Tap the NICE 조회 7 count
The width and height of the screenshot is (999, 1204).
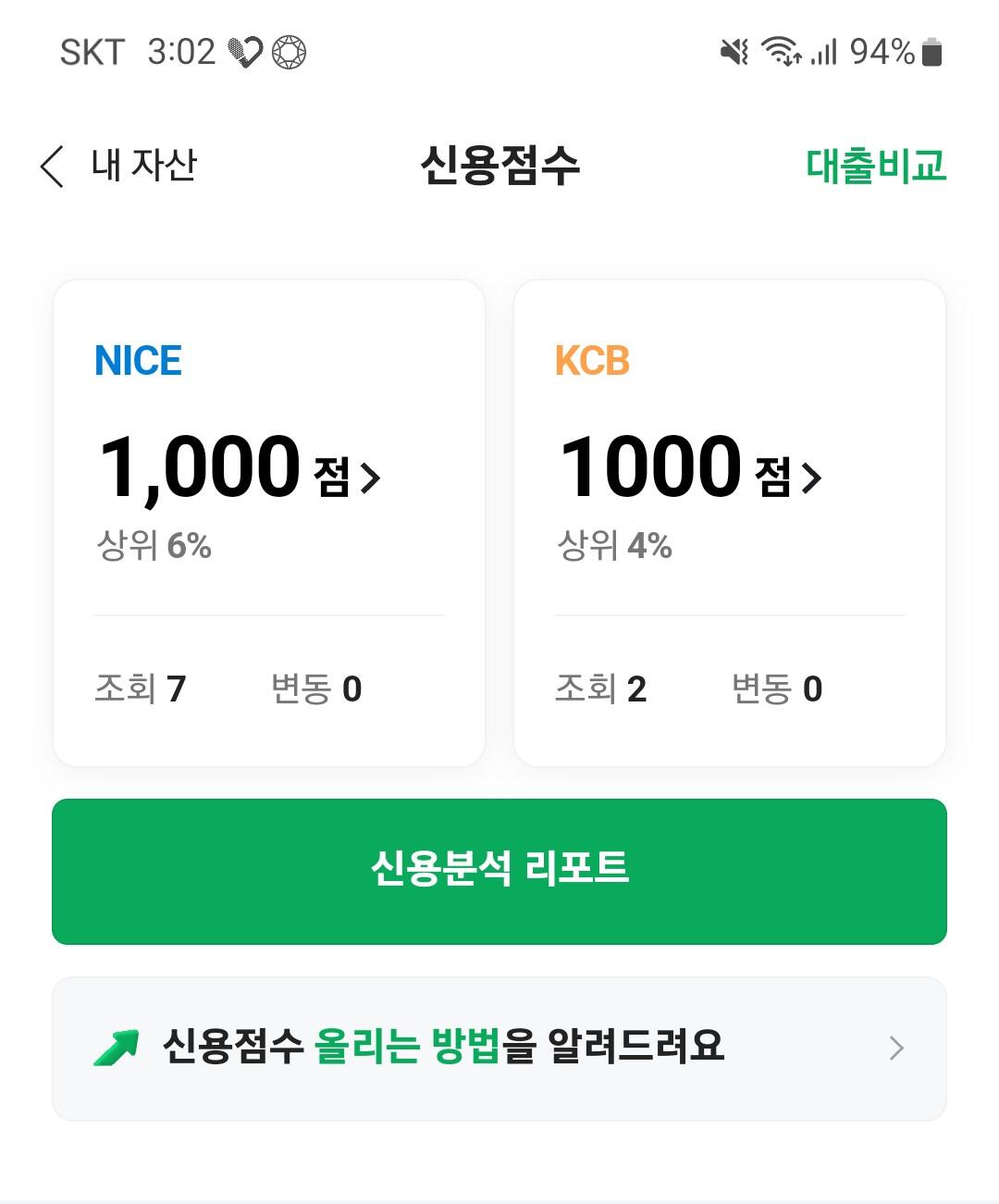(x=141, y=689)
